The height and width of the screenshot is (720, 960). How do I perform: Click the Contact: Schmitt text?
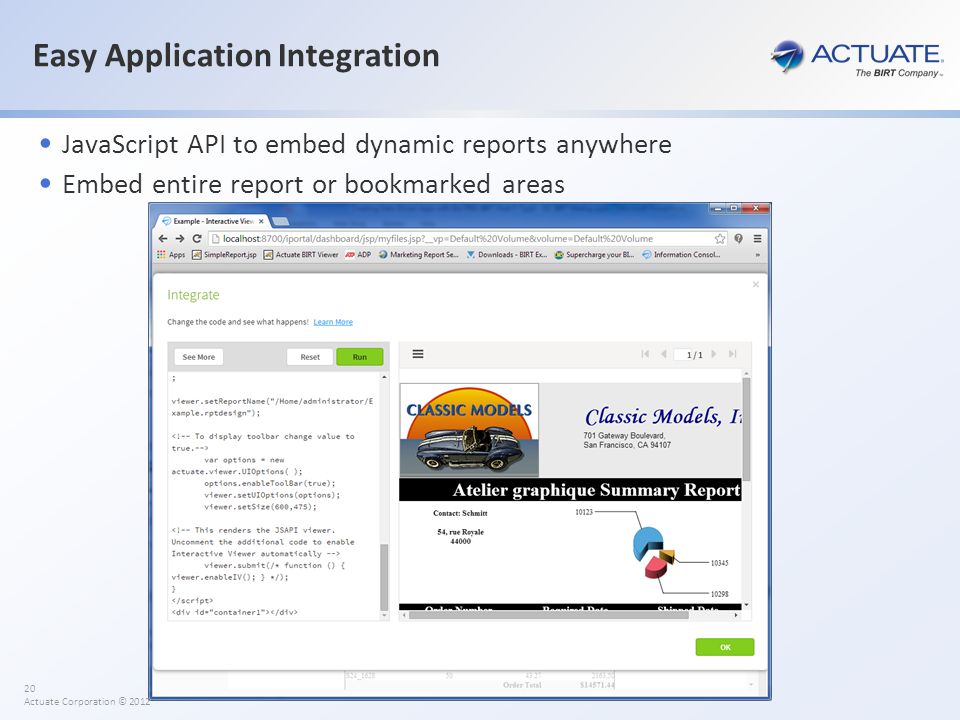[x=460, y=513]
